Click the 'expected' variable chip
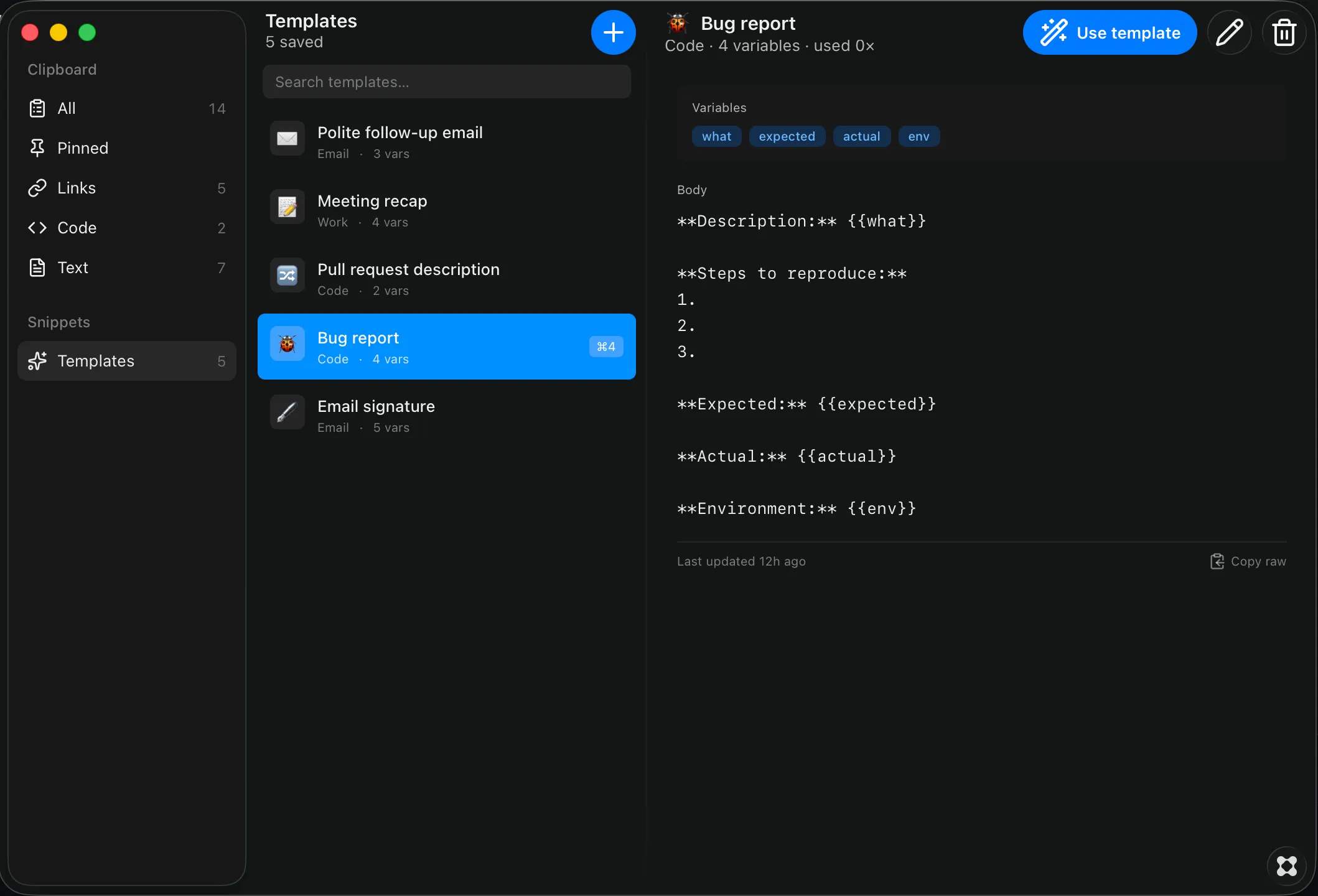Screen dimensions: 1318x896 pyautogui.click(x=787, y=136)
